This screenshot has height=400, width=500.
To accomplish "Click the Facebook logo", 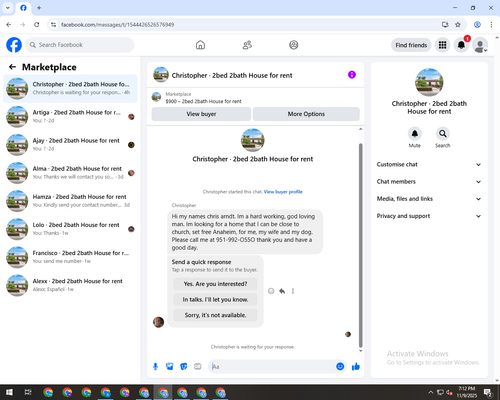I will click(14, 45).
